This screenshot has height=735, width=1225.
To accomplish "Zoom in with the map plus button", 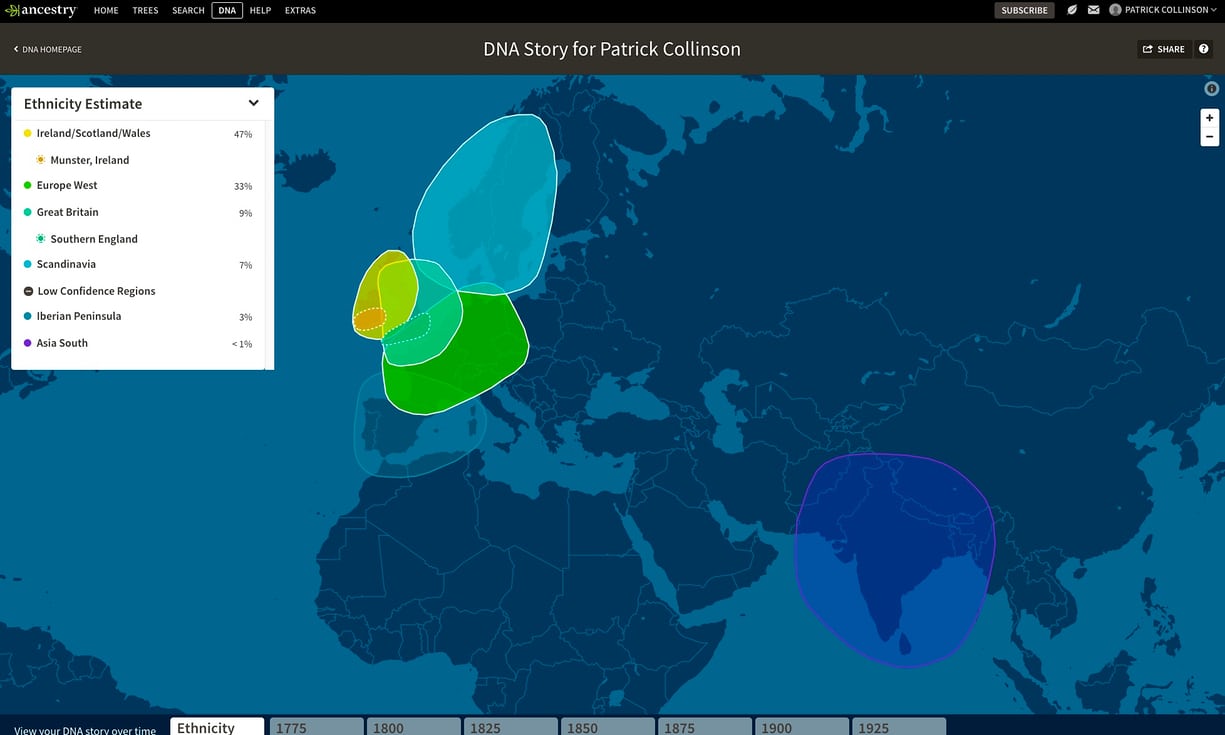I will point(1209,117).
